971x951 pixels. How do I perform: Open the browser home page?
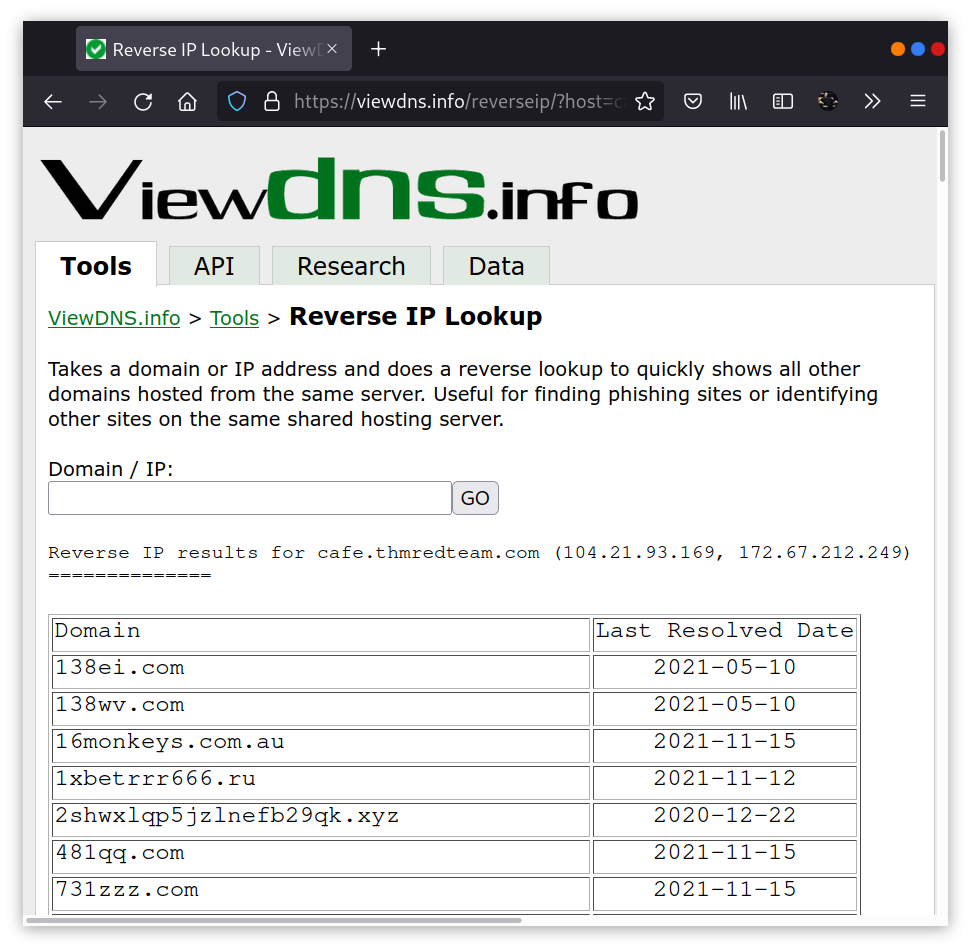click(x=187, y=102)
